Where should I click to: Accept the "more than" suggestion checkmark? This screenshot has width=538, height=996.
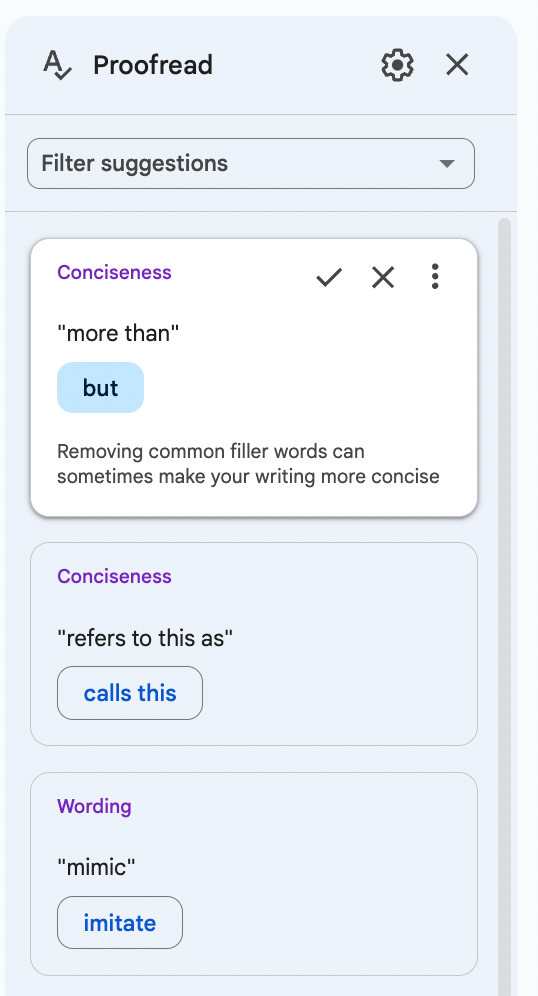[329, 277]
